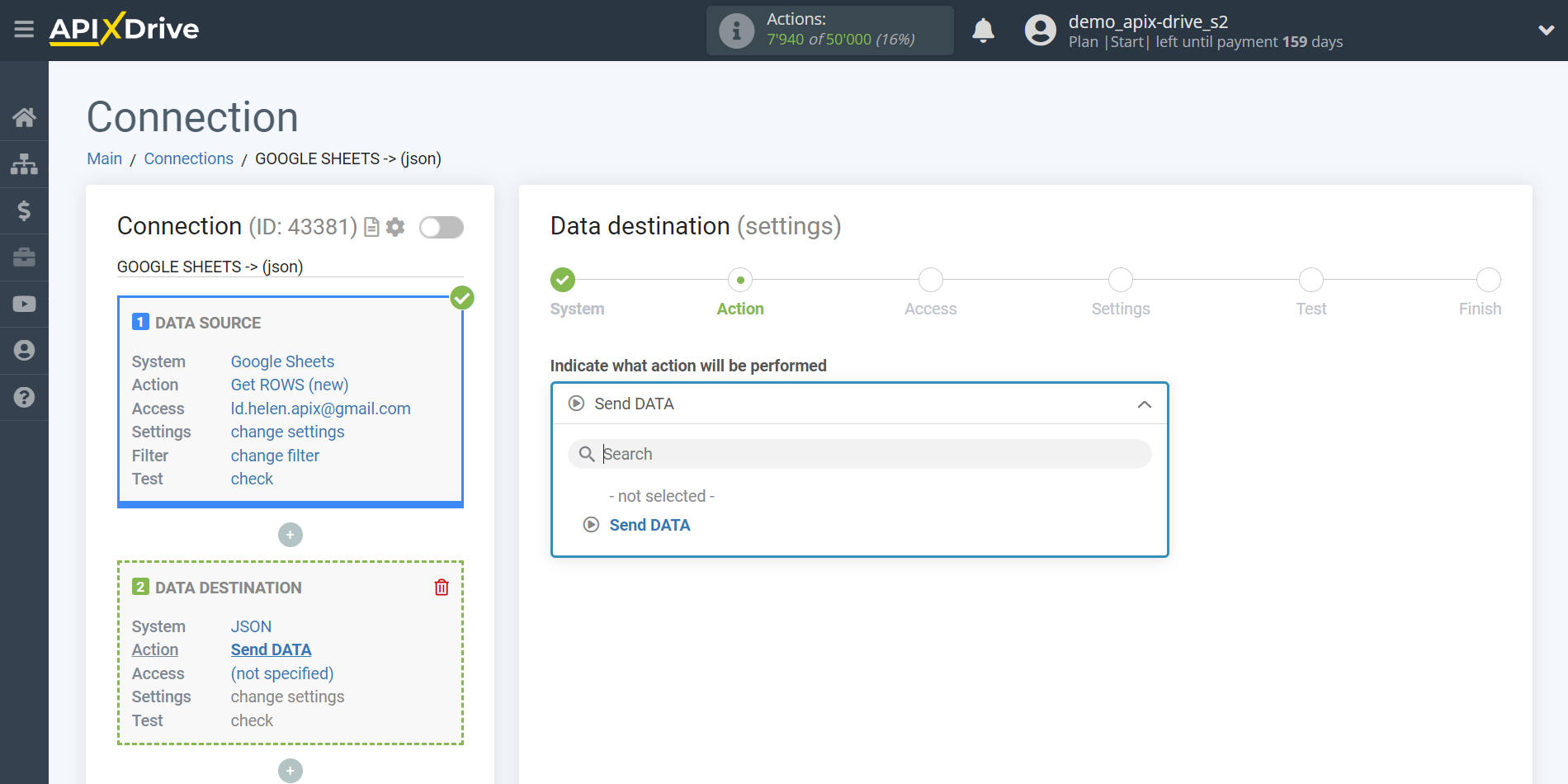Image resolution: width=1568 pixels, height=784 pixels.
Task: Click the green checkmark on data source
Action: pos(462,298)
